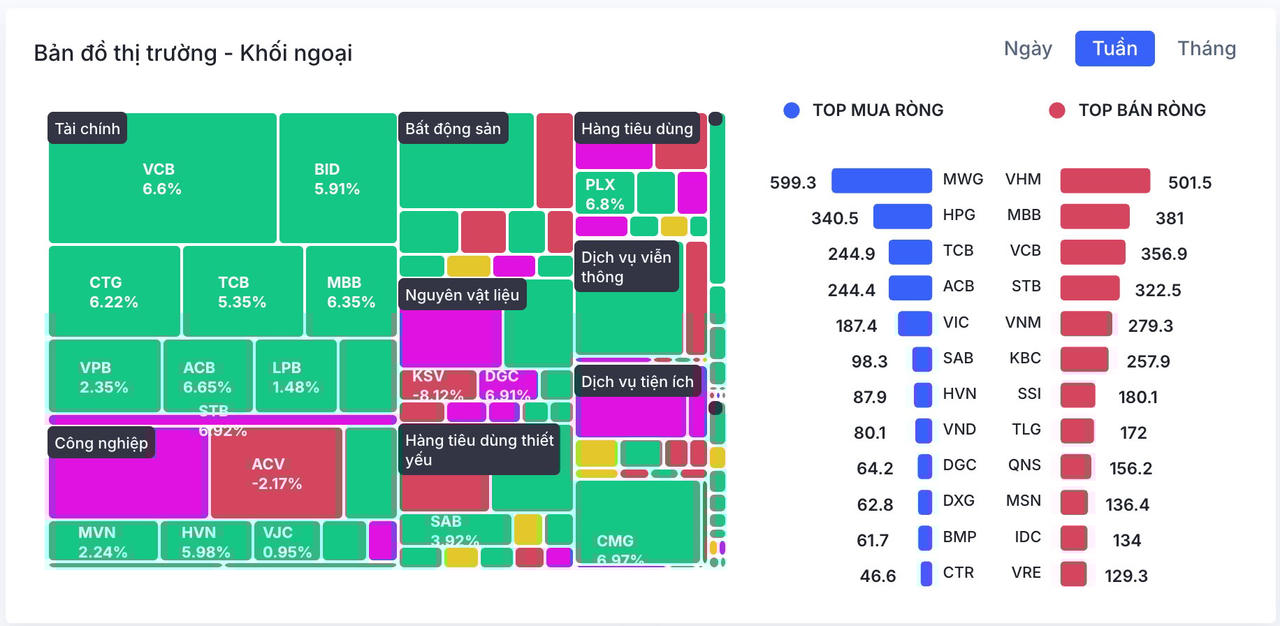
Task: Open the CTG 6.22% tile
Action: click(114, 291)
